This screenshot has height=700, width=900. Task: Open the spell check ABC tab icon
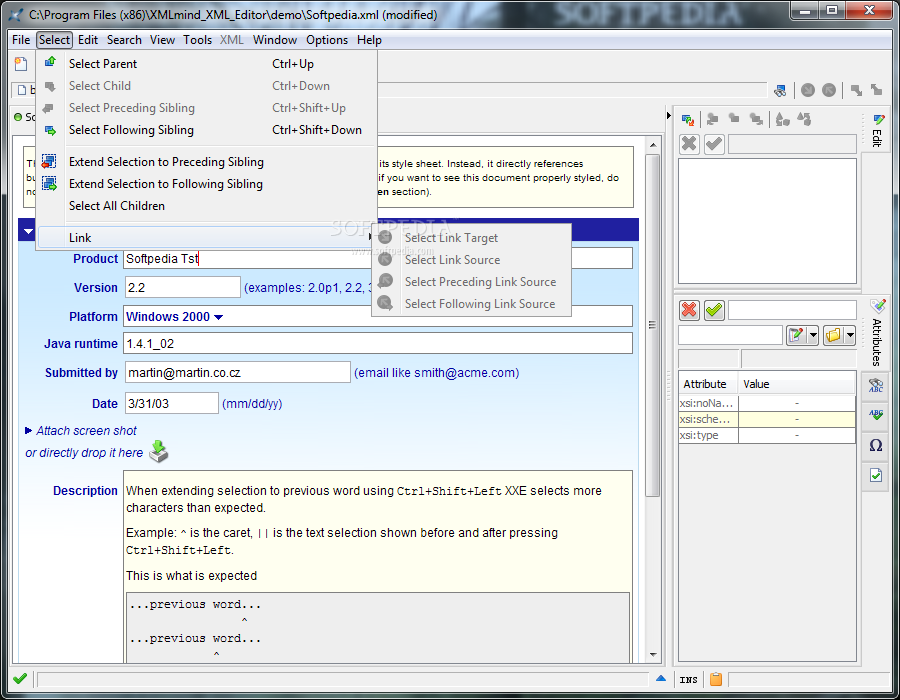(x=876, y=415)
